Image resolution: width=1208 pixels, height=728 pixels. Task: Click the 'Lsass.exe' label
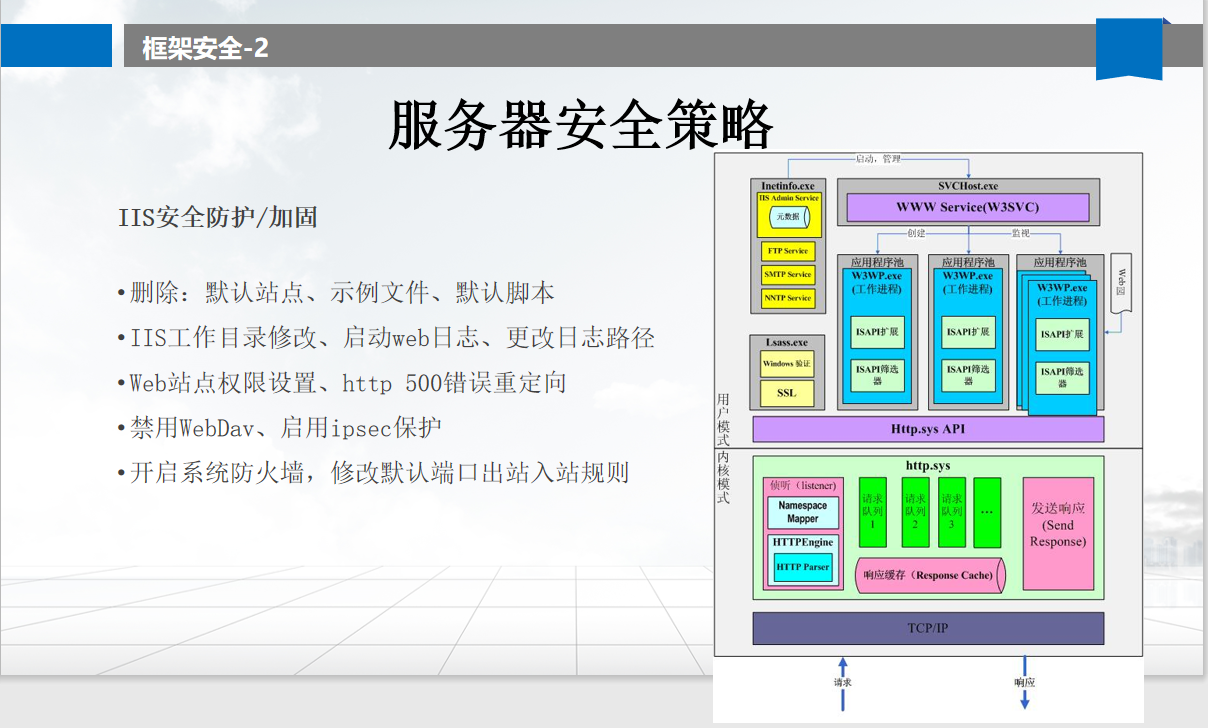pyautogui.click(x=786, y=342)
